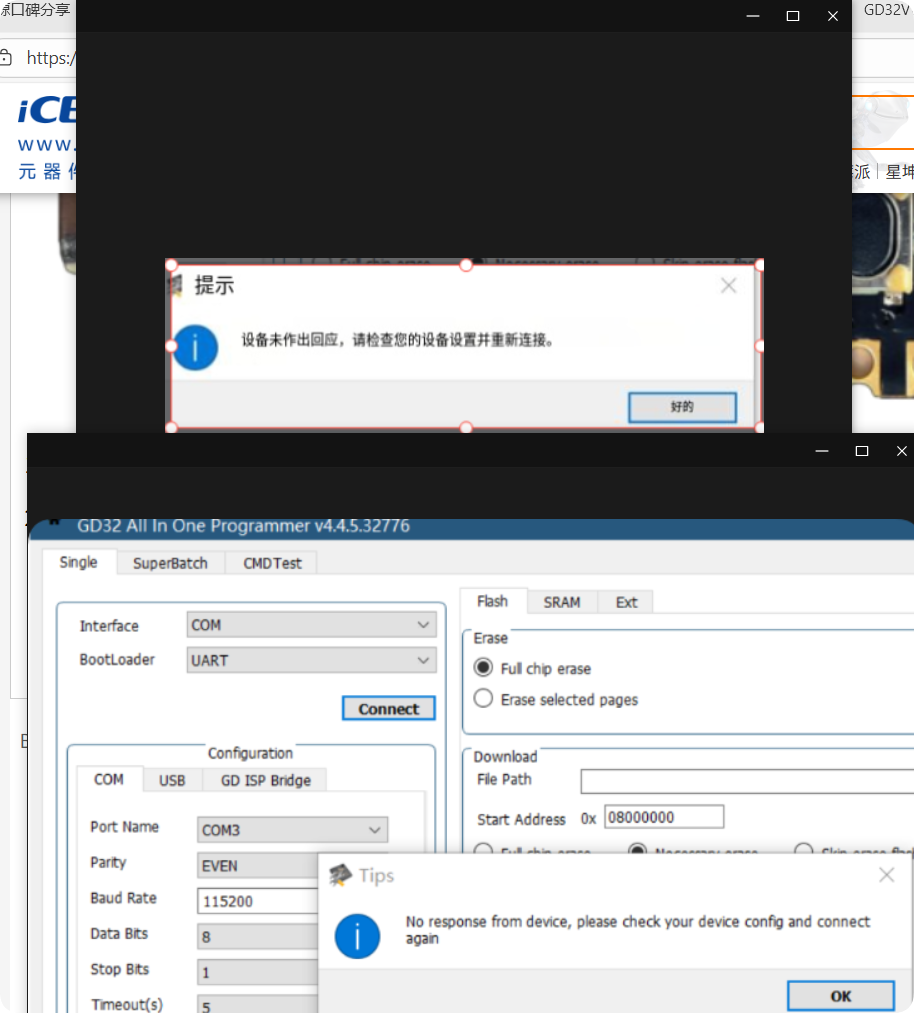This screenshot has width=914, height=1013.
Task: Select the Full chip erase radio button
Action: tap(484, 668)
